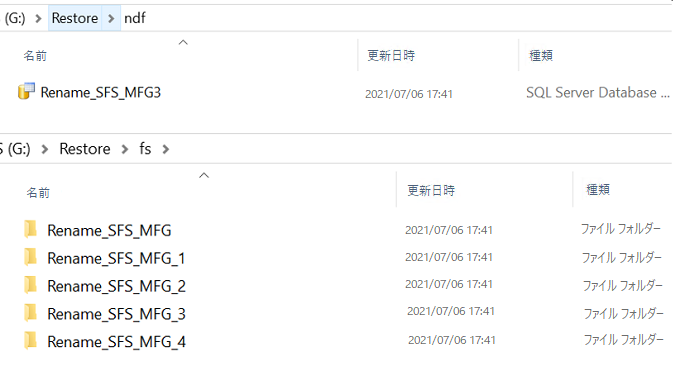The image size is (675, 366).
Task: Select the Rename_SFS_MFG3 database file icon
Action: [x=26, y=91]
